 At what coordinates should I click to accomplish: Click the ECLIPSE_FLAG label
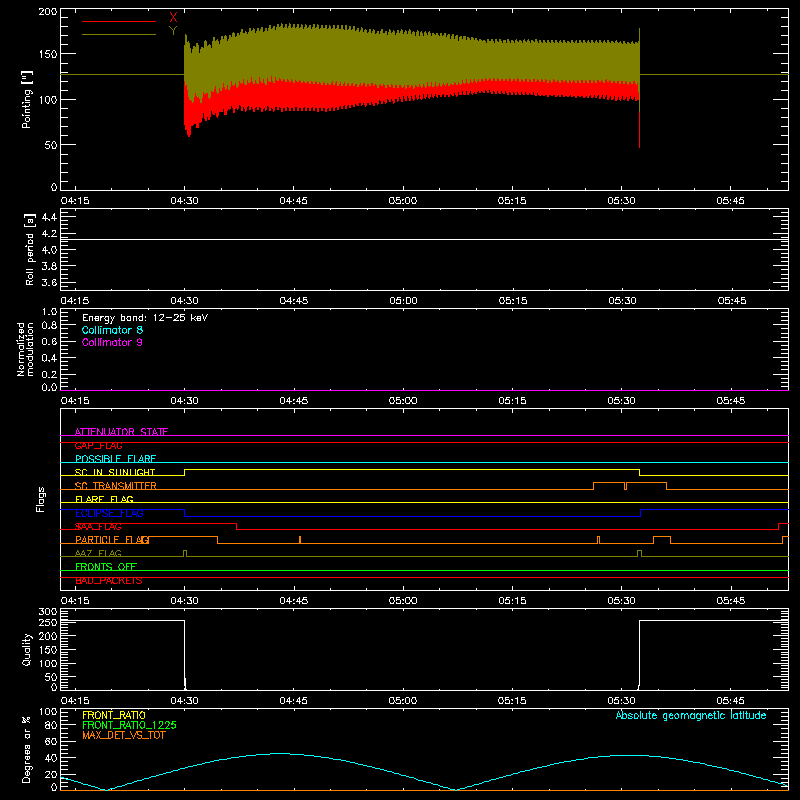click(x=109, y=513)
